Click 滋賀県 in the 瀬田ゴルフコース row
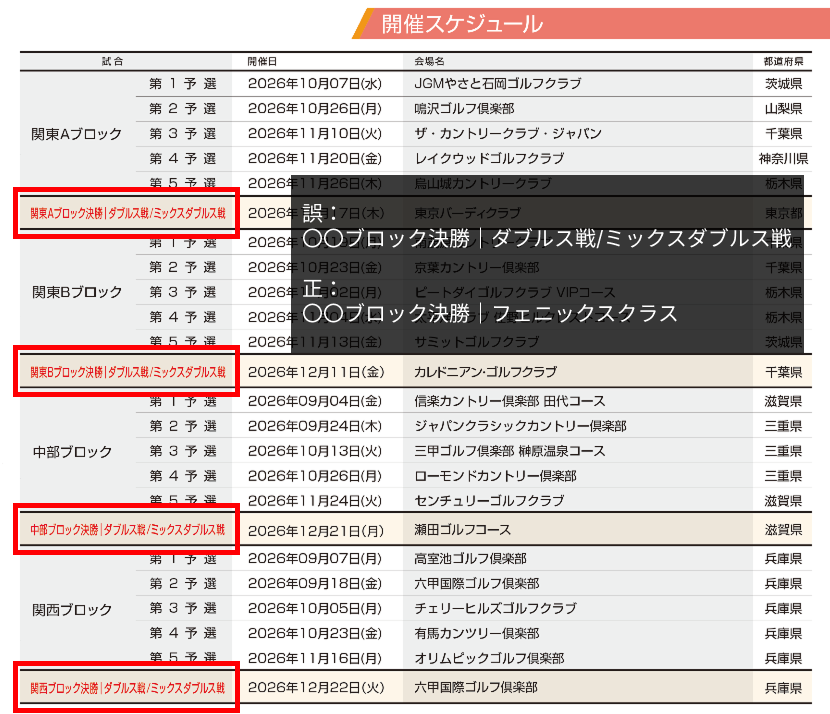This screenshot has height=714, width=830. click(783, 530)
